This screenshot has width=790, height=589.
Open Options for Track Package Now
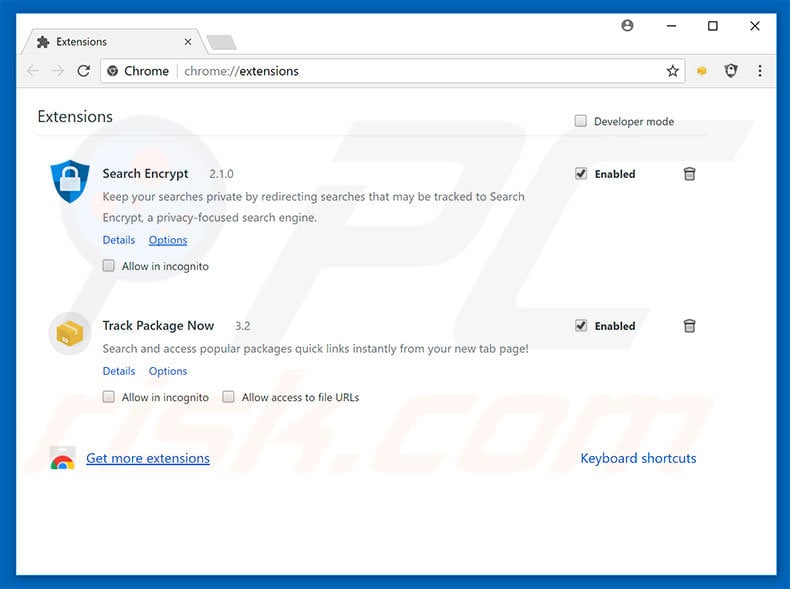(168, 371)
